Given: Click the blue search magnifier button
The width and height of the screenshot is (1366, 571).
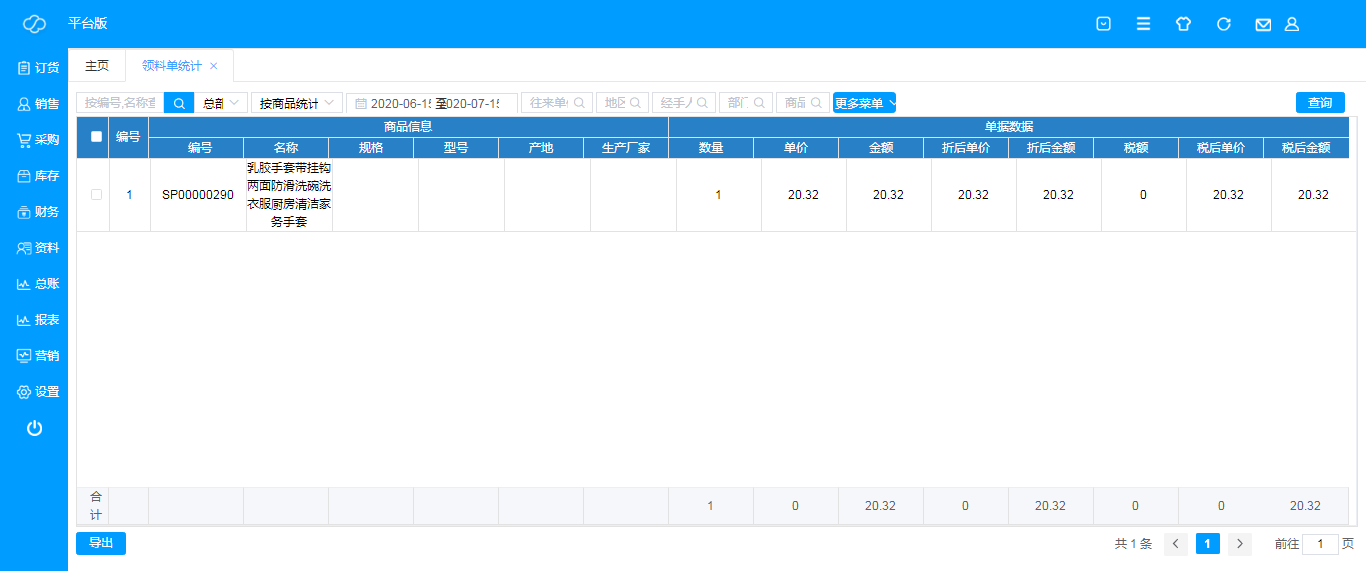Looking at the screenshot, I should pos(179,103).
